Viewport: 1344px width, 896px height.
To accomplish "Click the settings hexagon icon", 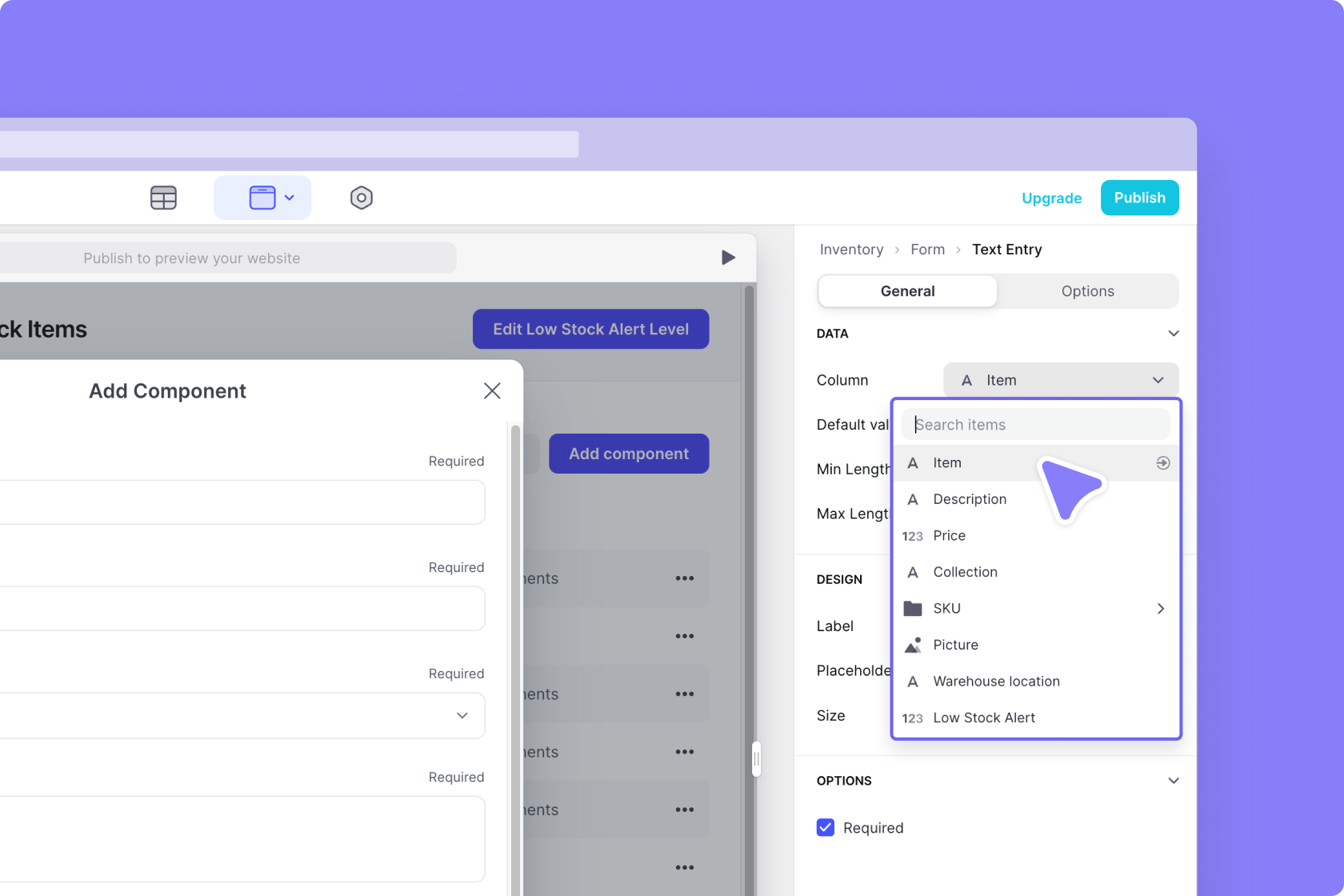I will pyautogui.click(x=362, y=198).
